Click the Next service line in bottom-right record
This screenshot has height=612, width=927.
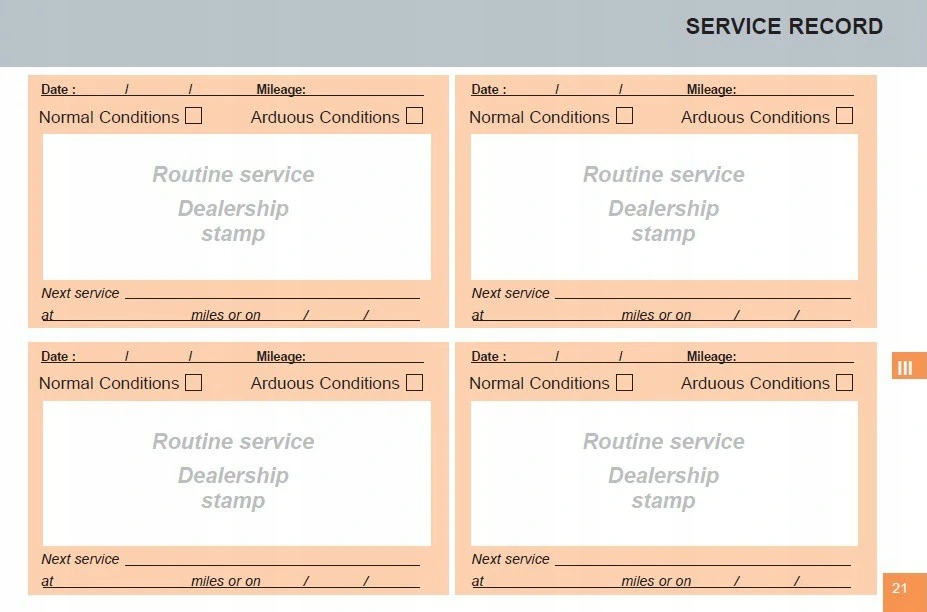pyautogui.click(x=703, y=559)
